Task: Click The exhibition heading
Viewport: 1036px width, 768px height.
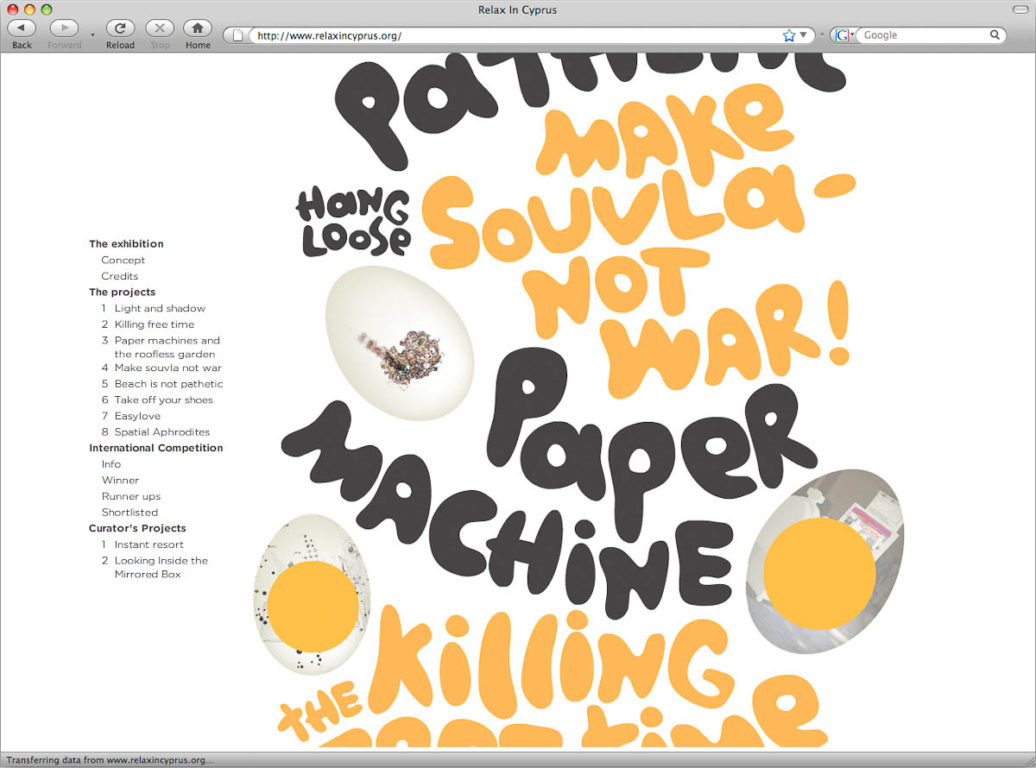Action: [x=126, y=244]
